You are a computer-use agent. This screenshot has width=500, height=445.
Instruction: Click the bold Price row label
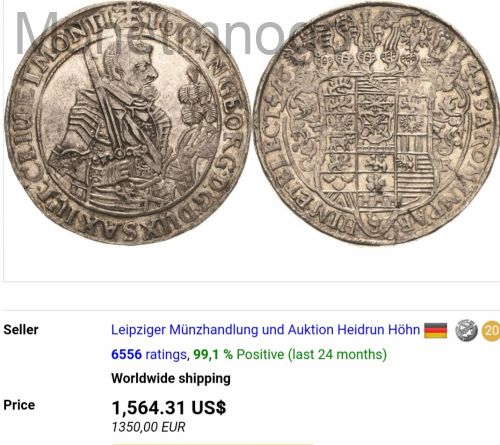point(19,405)
